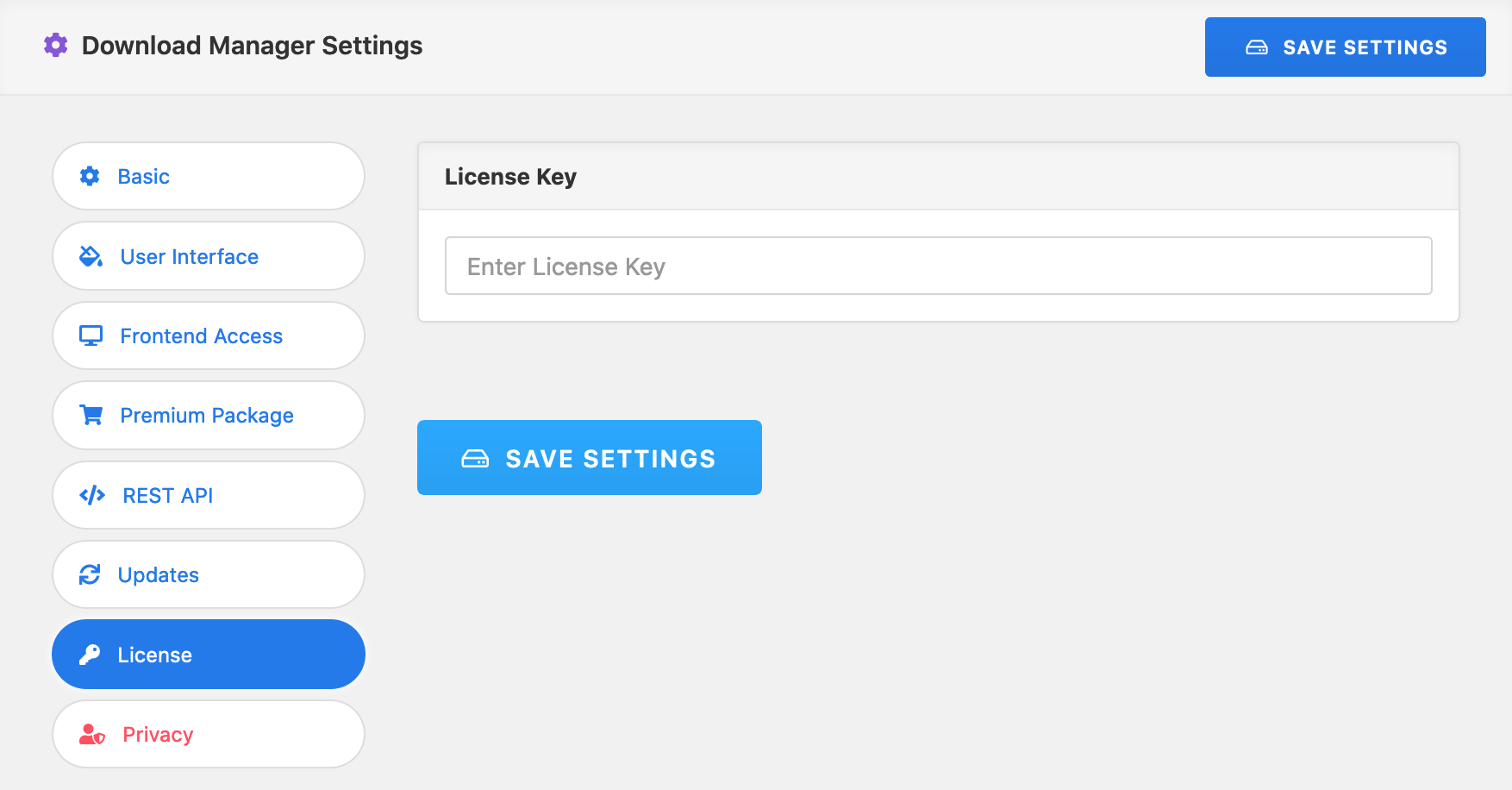The height and width of the screenshot is (790, 1512).
Task: Click the purple gear icon beside page title
Action: point(56,45)
